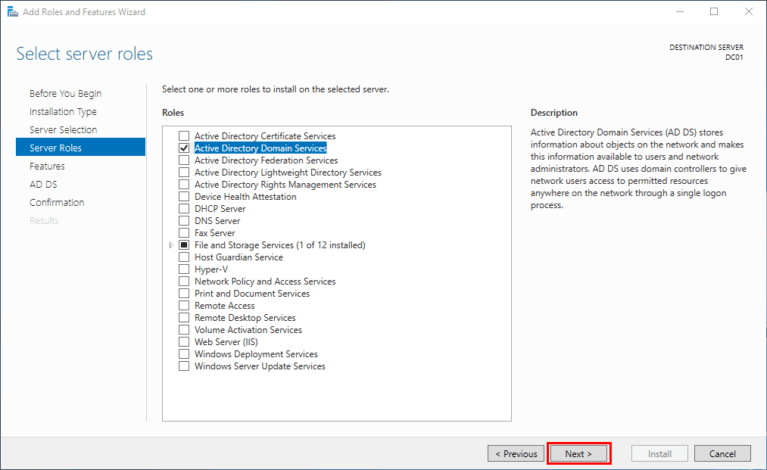Screen dimensions: 767x470
Task: Uncheck Active Directory Domain Services checkbox
Action: pyautogui.click(x=184, y=148)
